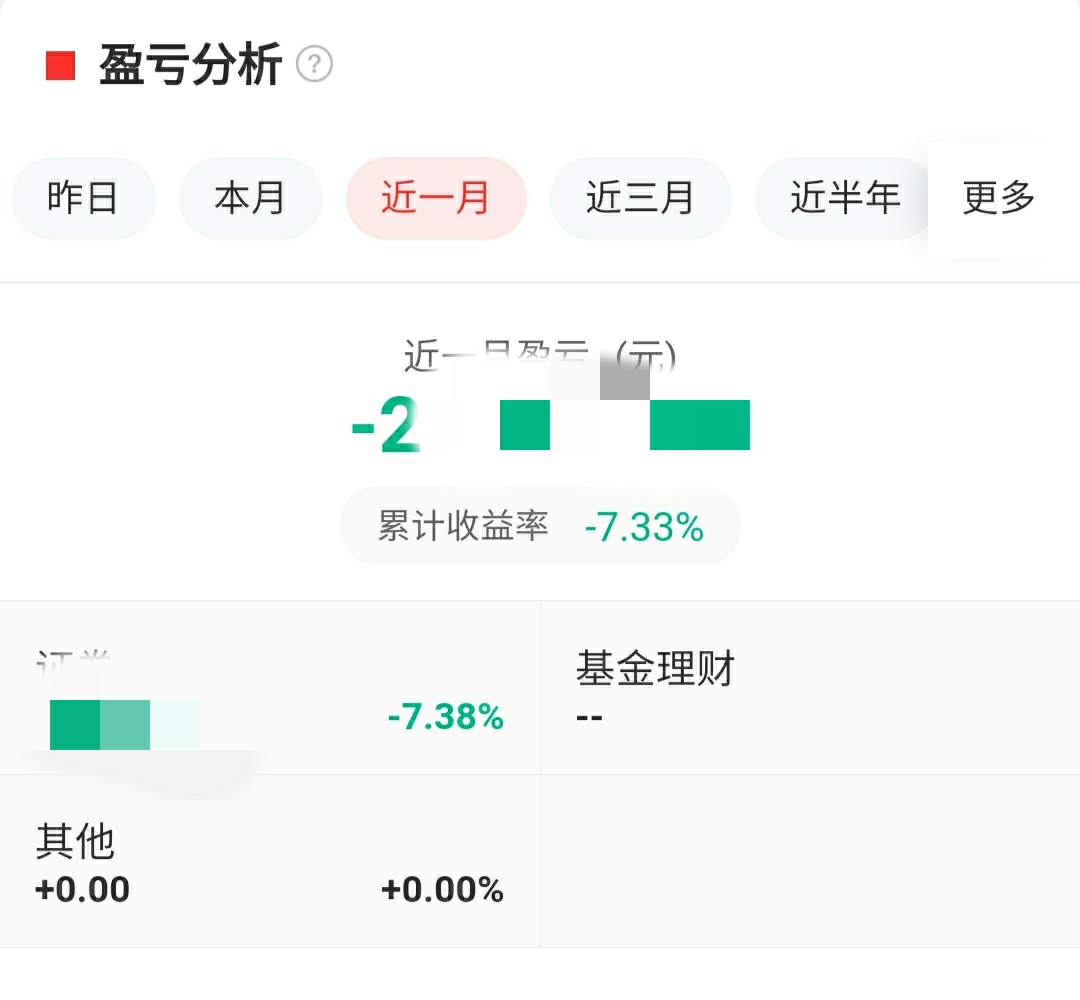Open the 其他 category
The height and width of the screenshot is (1000, 1080).
point(75,842)
